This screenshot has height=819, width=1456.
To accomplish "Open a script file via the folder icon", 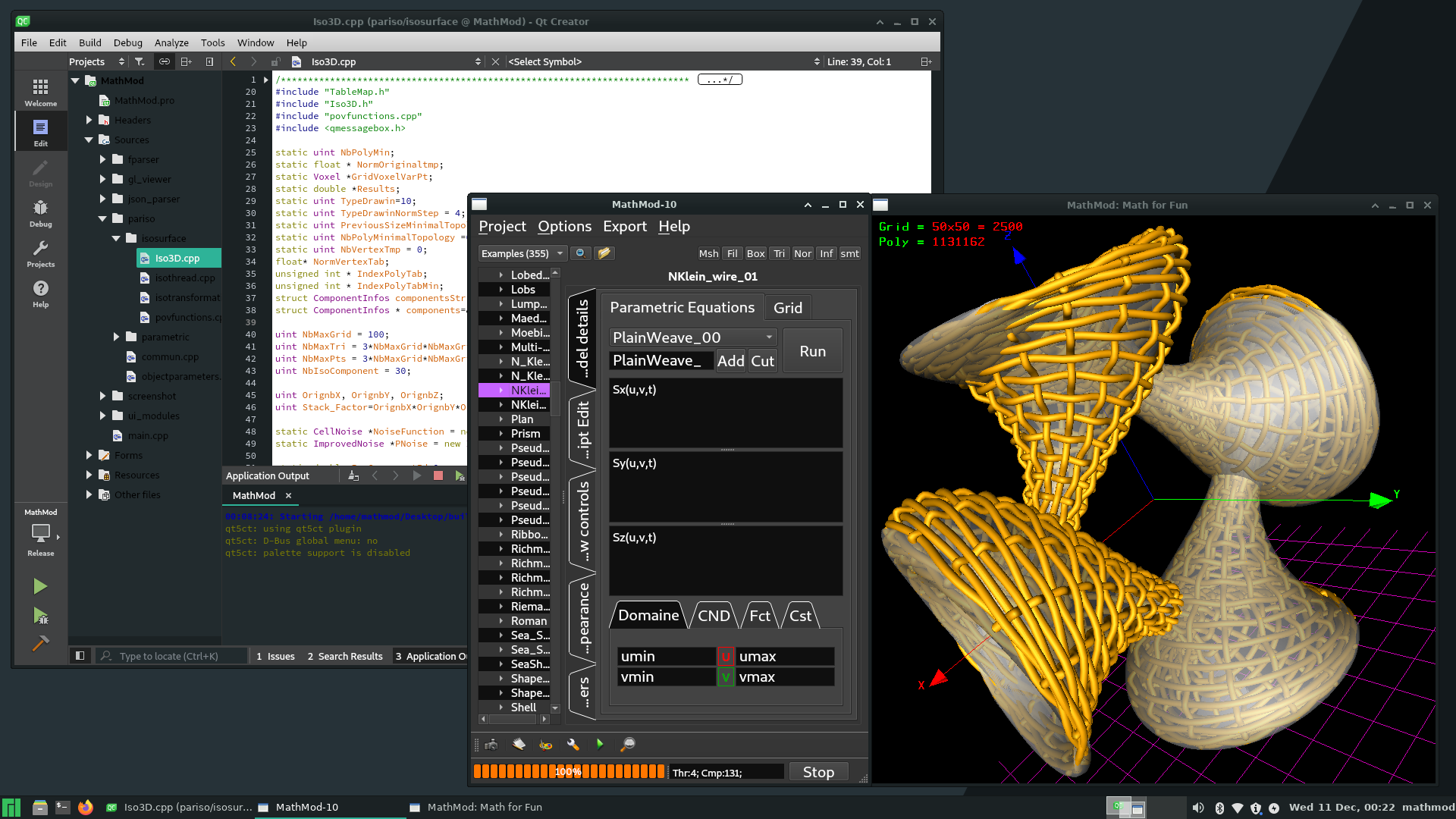I will 604,253.
